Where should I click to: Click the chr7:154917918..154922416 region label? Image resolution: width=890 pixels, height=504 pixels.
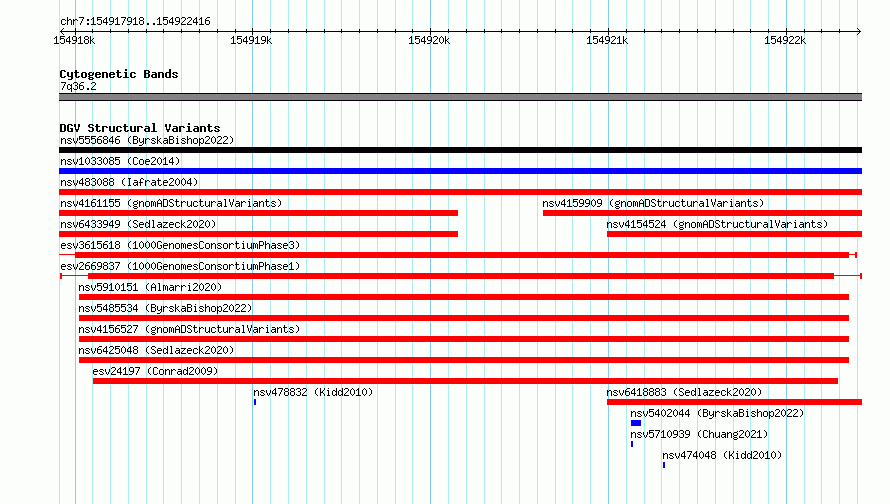(135, 22)
